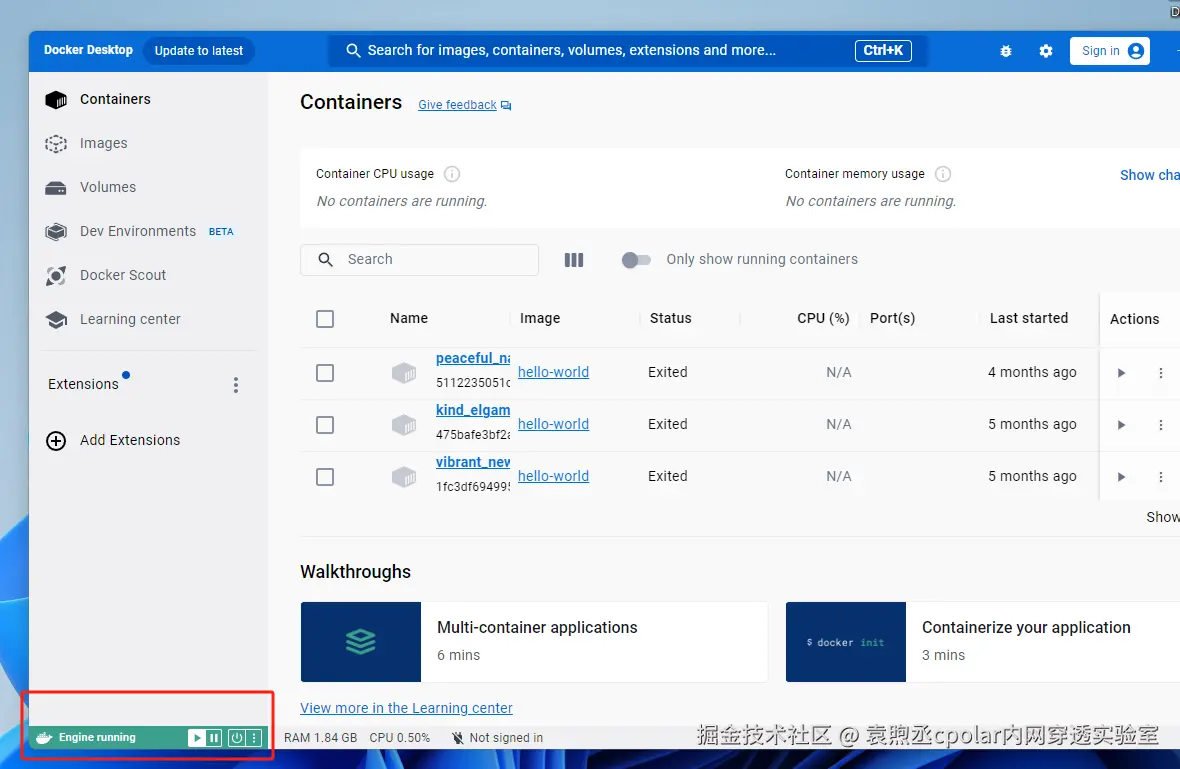Open more actions menu for peaceful container
Viewport: 1180px width, 769px height.
[x=1160, y=373]
